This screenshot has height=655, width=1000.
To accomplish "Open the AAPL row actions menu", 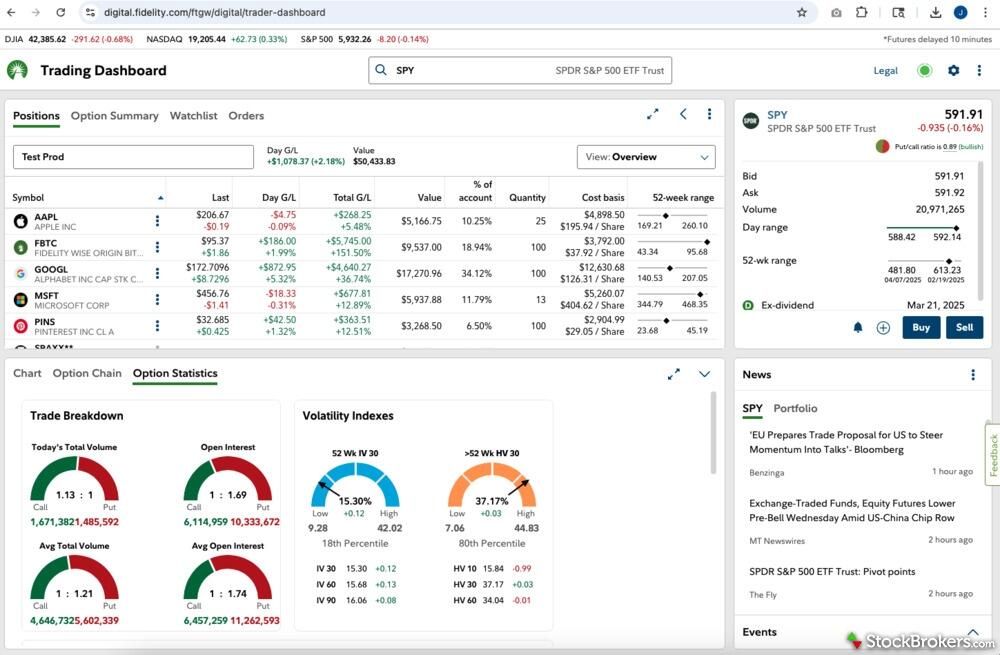I will (x=157, y=221).
